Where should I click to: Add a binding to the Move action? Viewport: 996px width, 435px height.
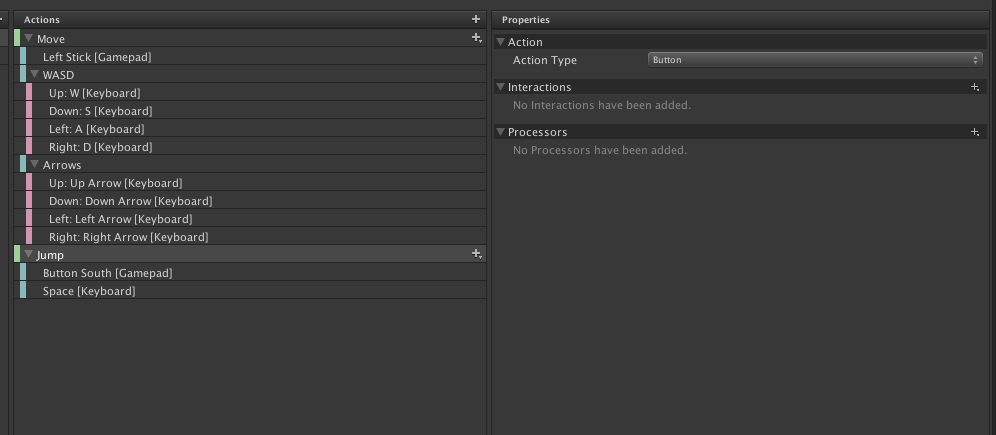click(477, 38)
